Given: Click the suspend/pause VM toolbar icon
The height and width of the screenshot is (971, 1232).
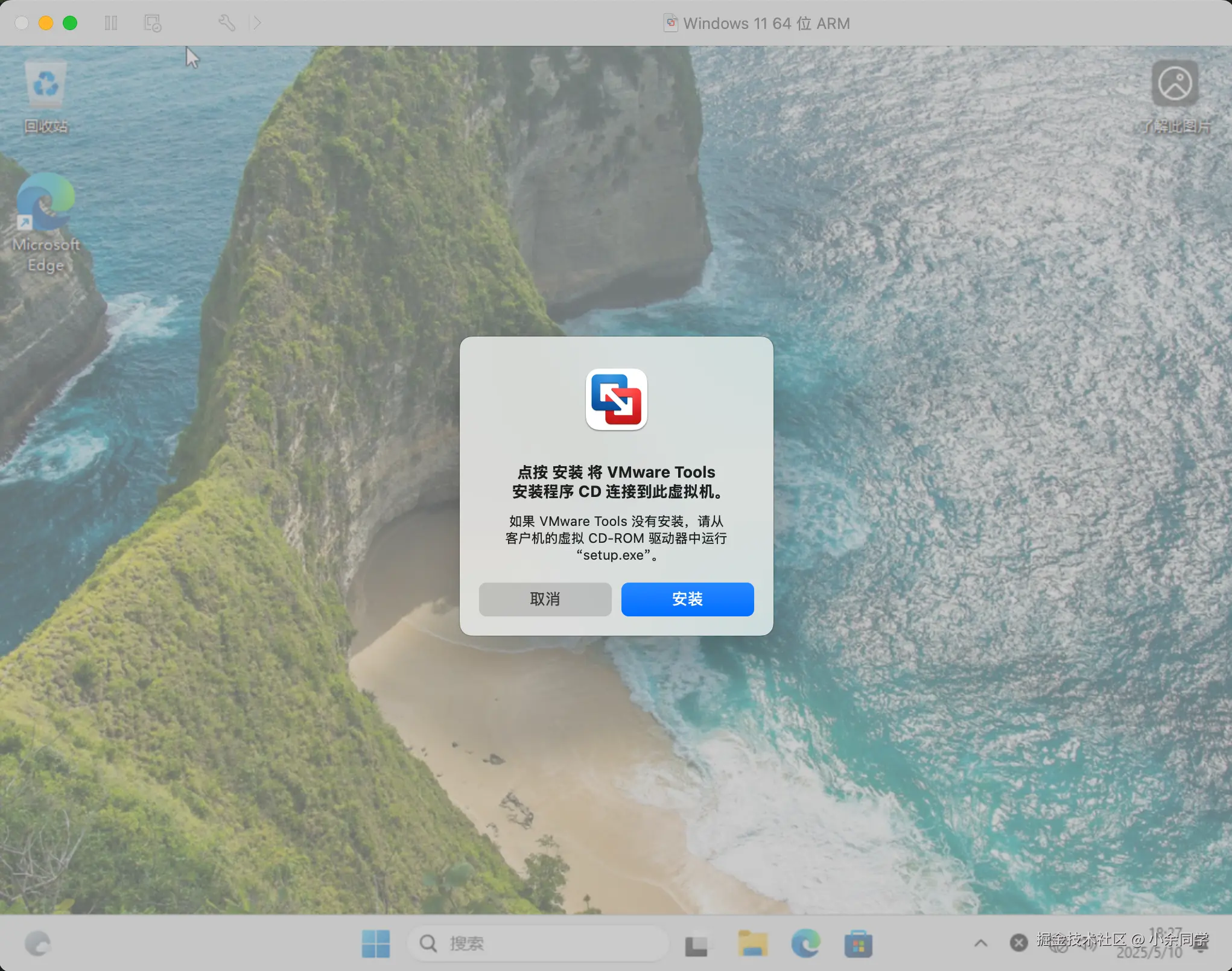Looking at the screenshot, I should coord(111,24).
